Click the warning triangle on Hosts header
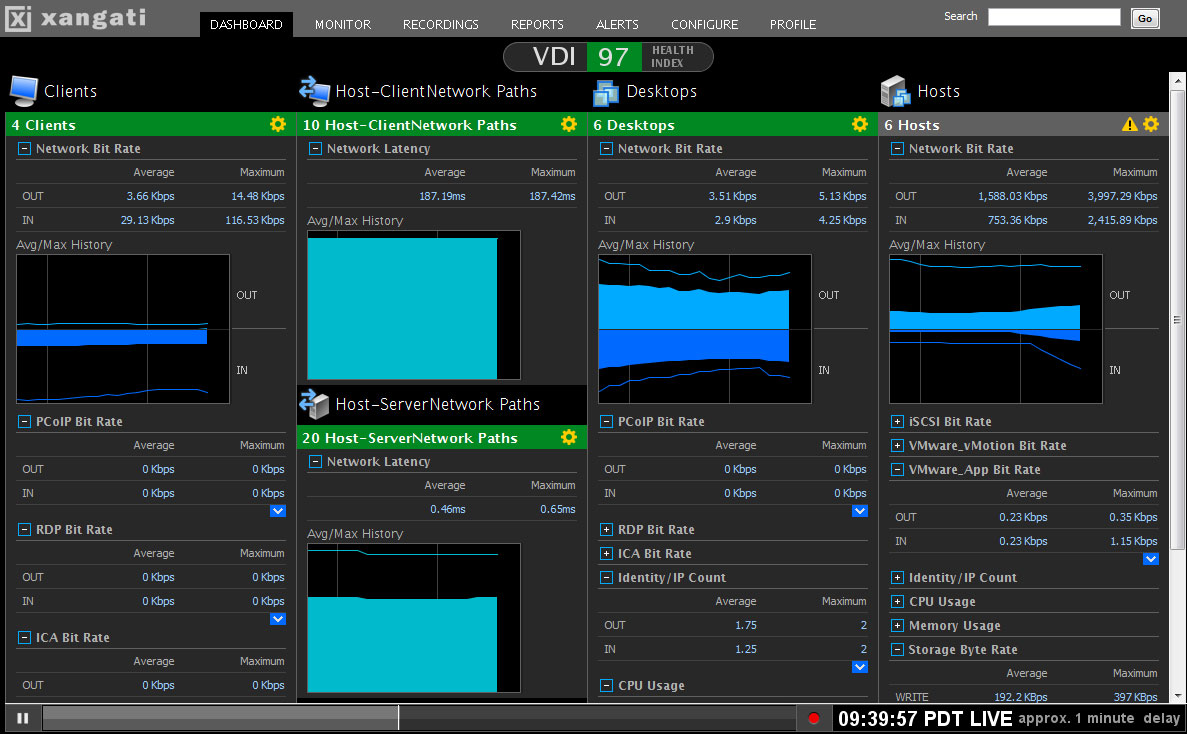 pyautogui.click(x=1130, y=124)
